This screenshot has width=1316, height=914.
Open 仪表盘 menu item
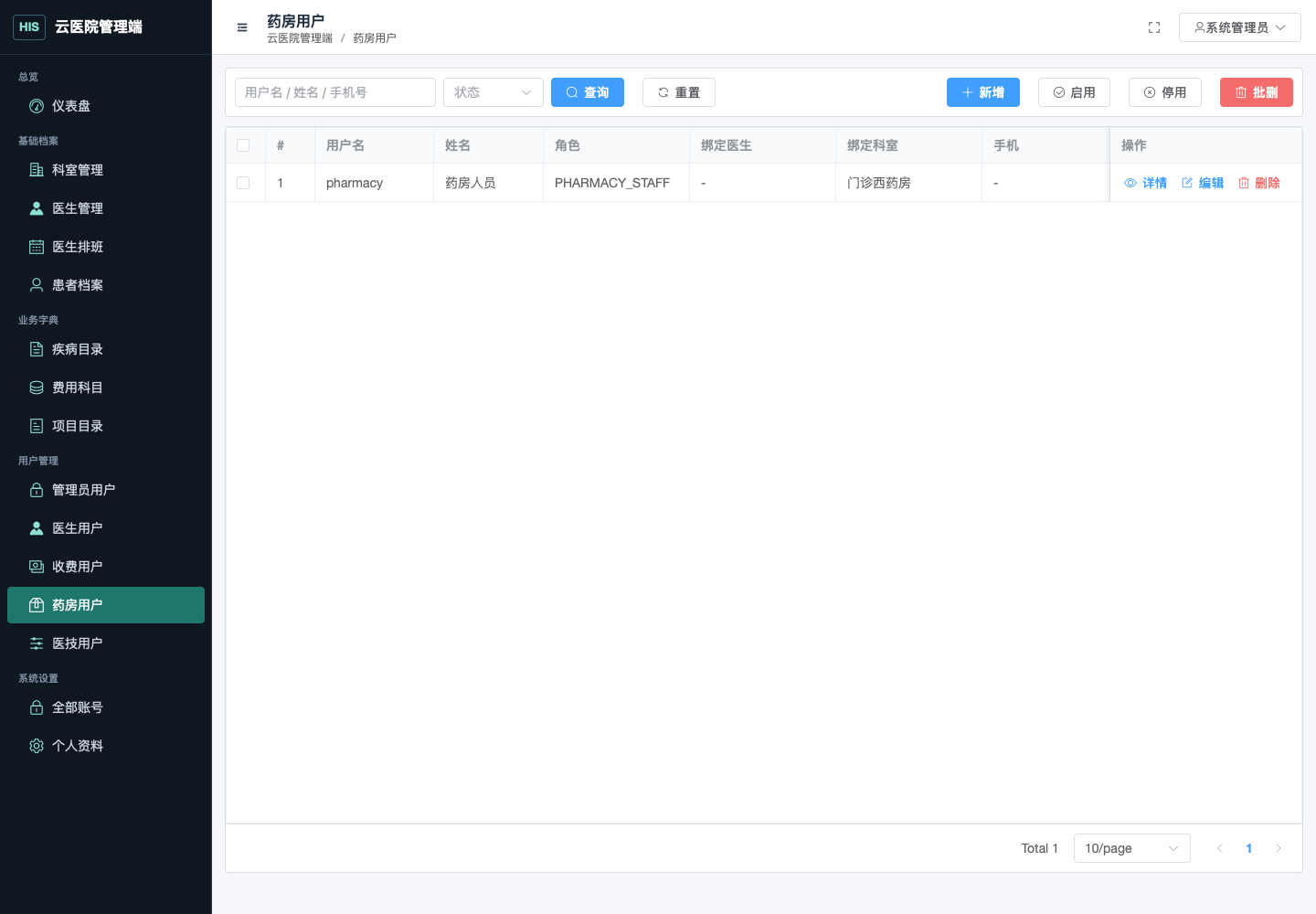(x=106, y=106)
